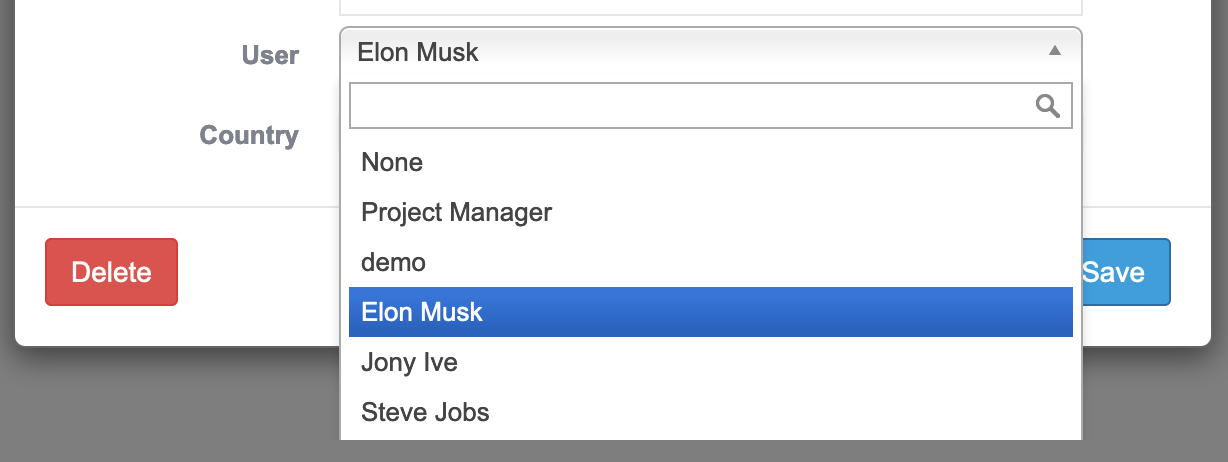Collapse the User dropdown with its arrow
The width and height of the screenshot is (1228, 462).
(1054, 50)
